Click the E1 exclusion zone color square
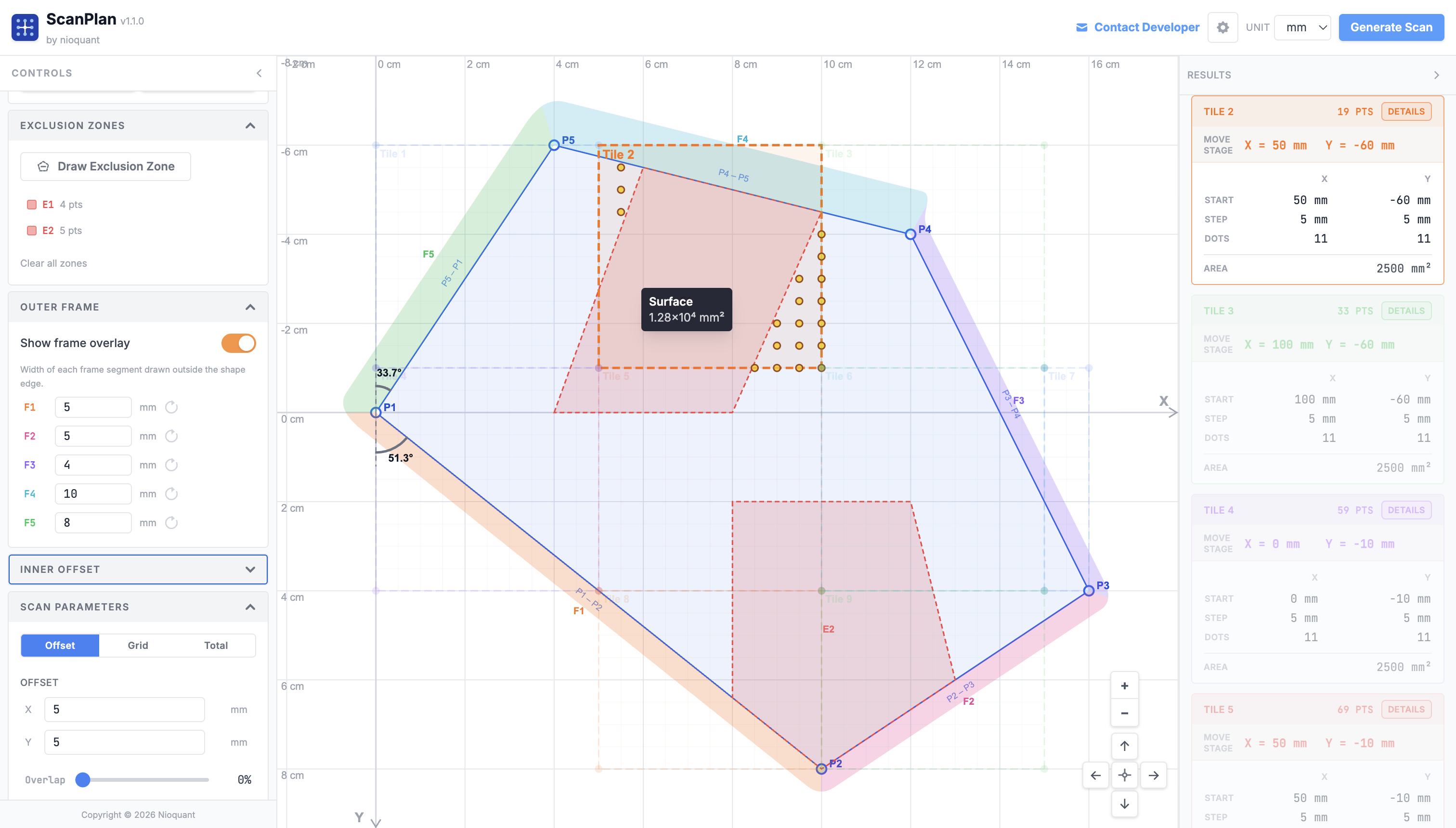 pyautogui.click(x=32, y=205)
